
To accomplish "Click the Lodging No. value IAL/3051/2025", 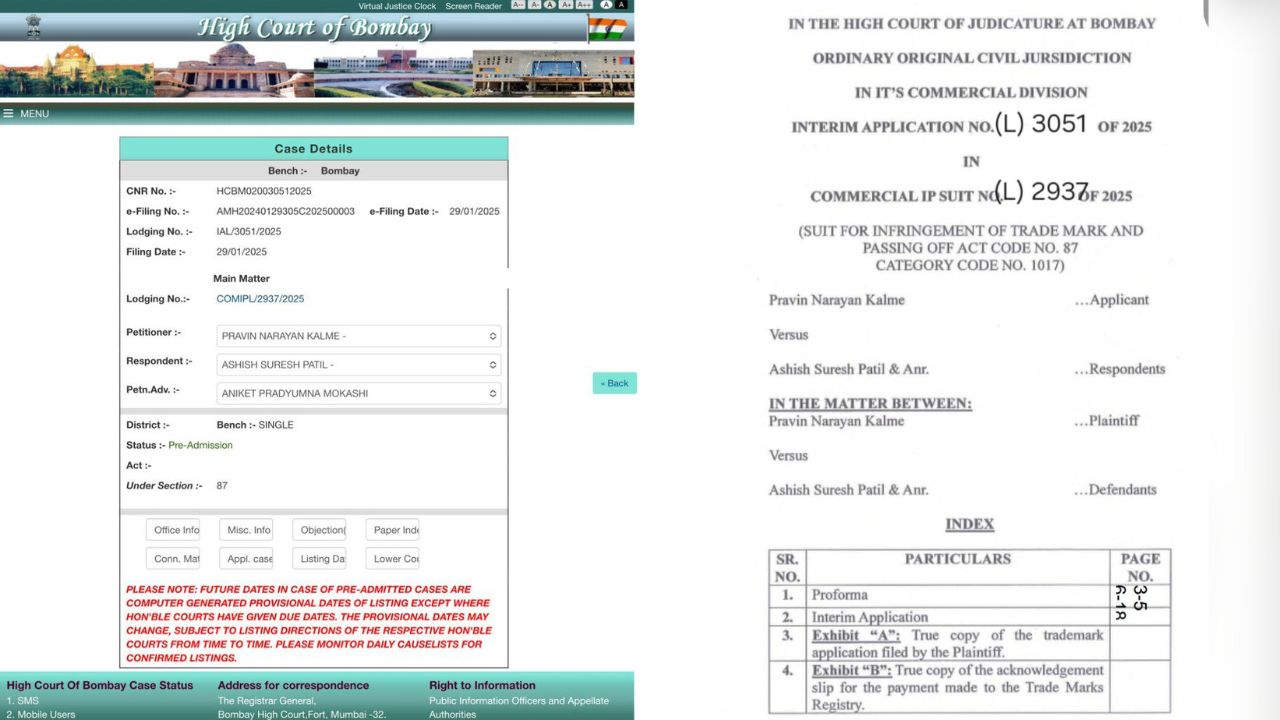I will coord(249,232).
